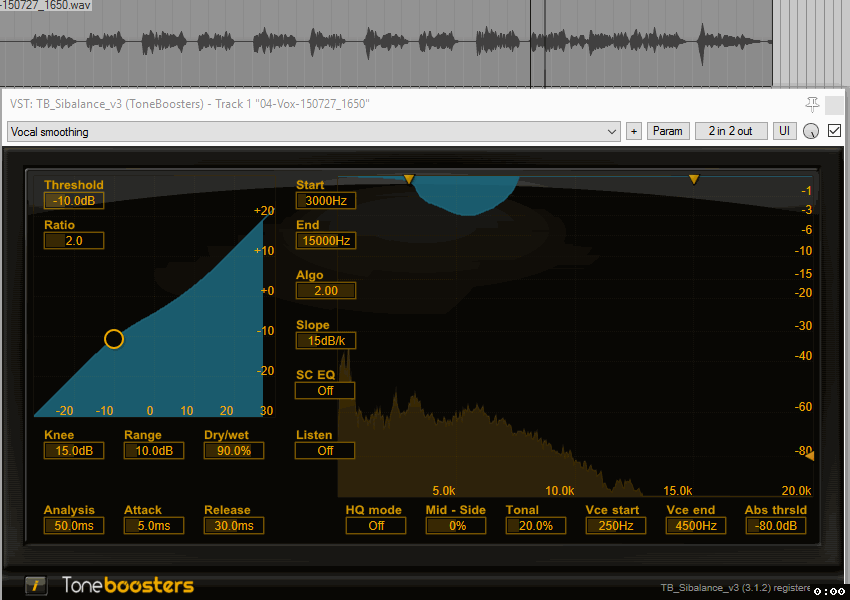Click the ToneBoosters logo text
The width and height of the screenshot is (850, 600).
point(128,585)
